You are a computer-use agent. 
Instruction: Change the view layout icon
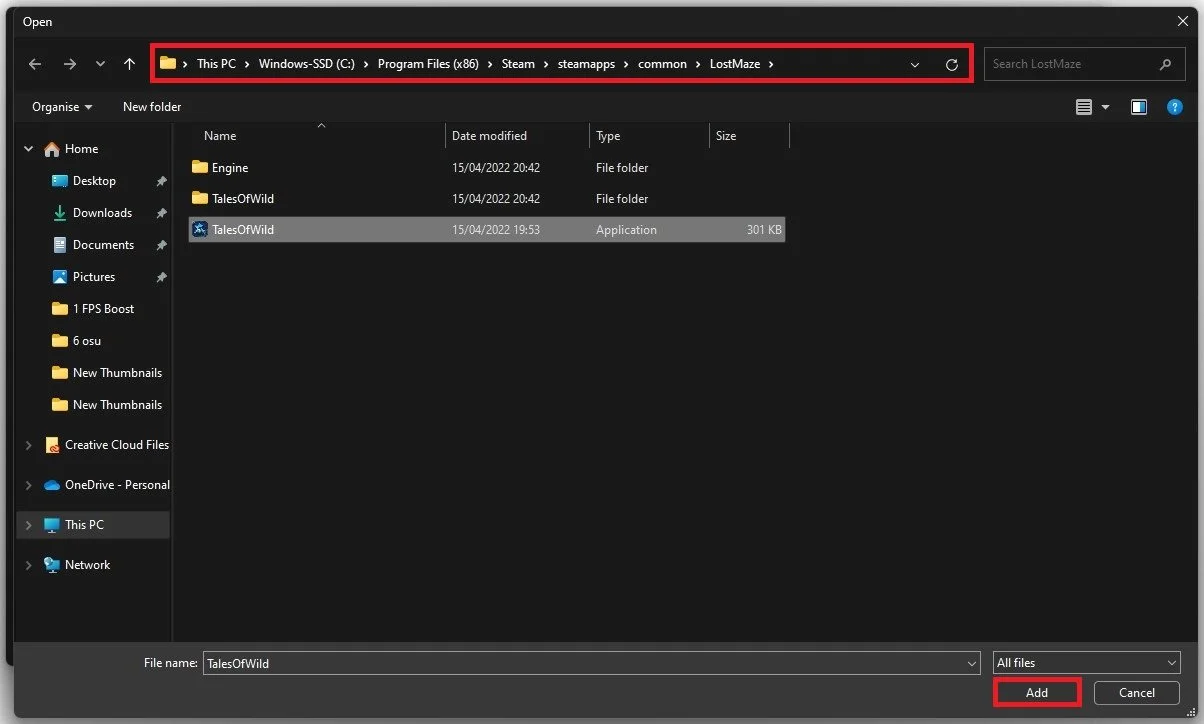[x=1084, y=107]
